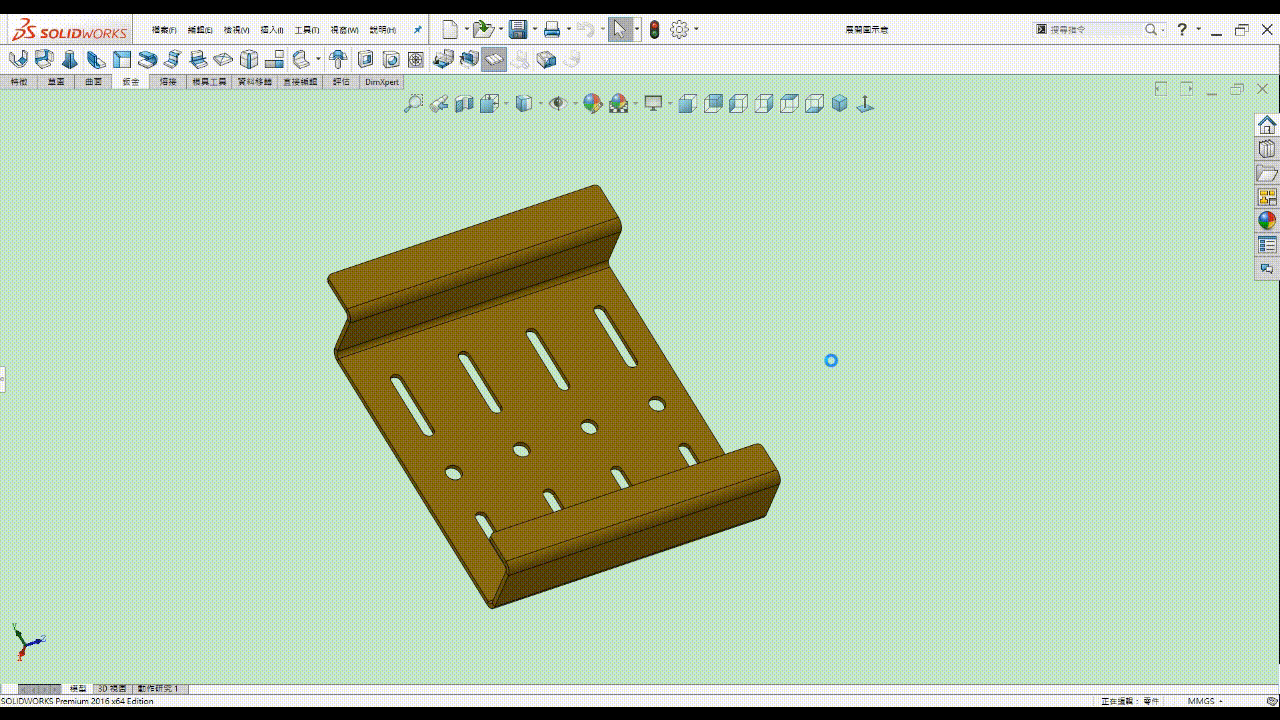Open the Options gear icon
Screen dimensions: 1280x720
coord(679,30)
